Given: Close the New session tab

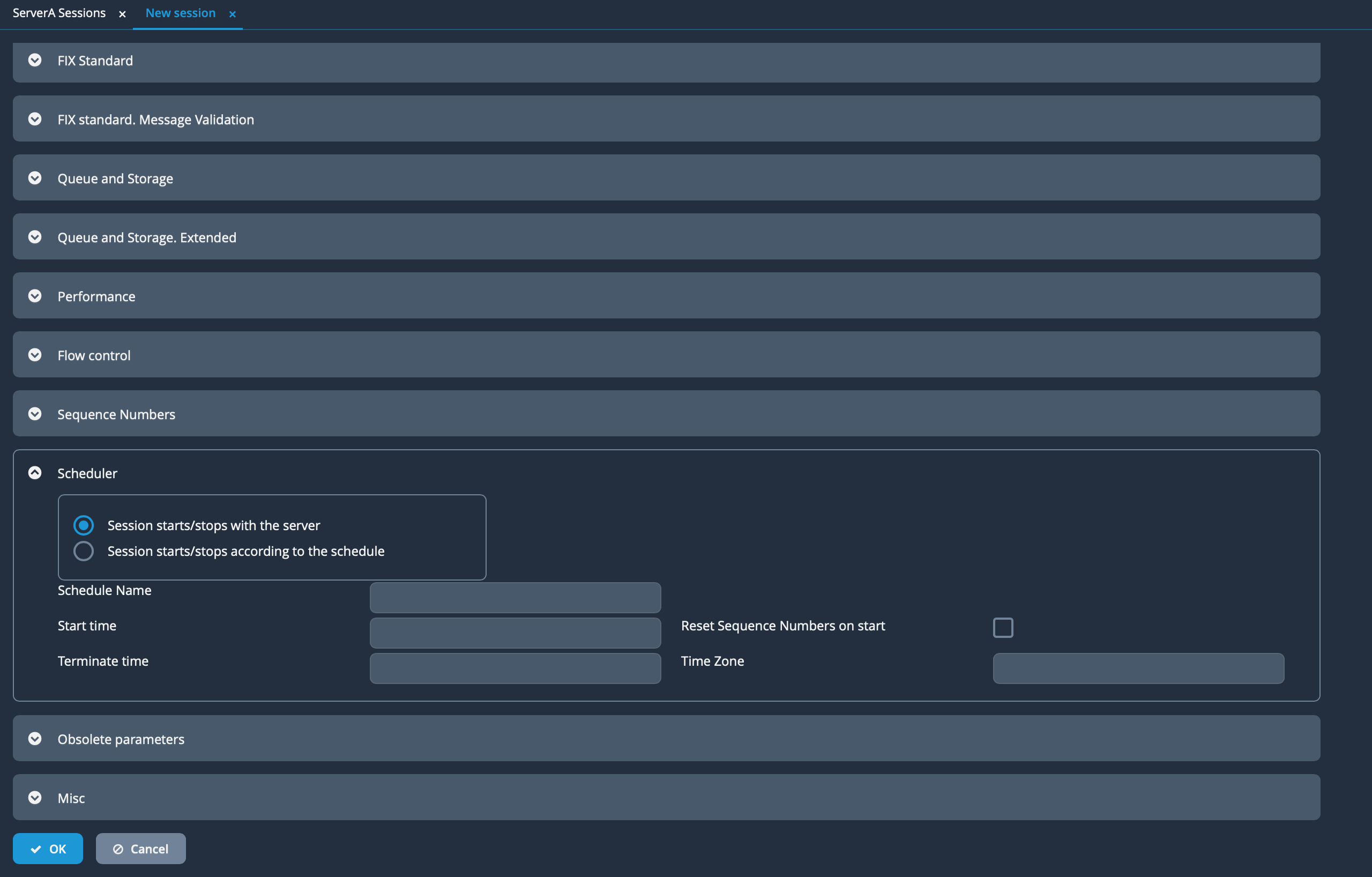Looking at the screenshot, I should 233,14.
